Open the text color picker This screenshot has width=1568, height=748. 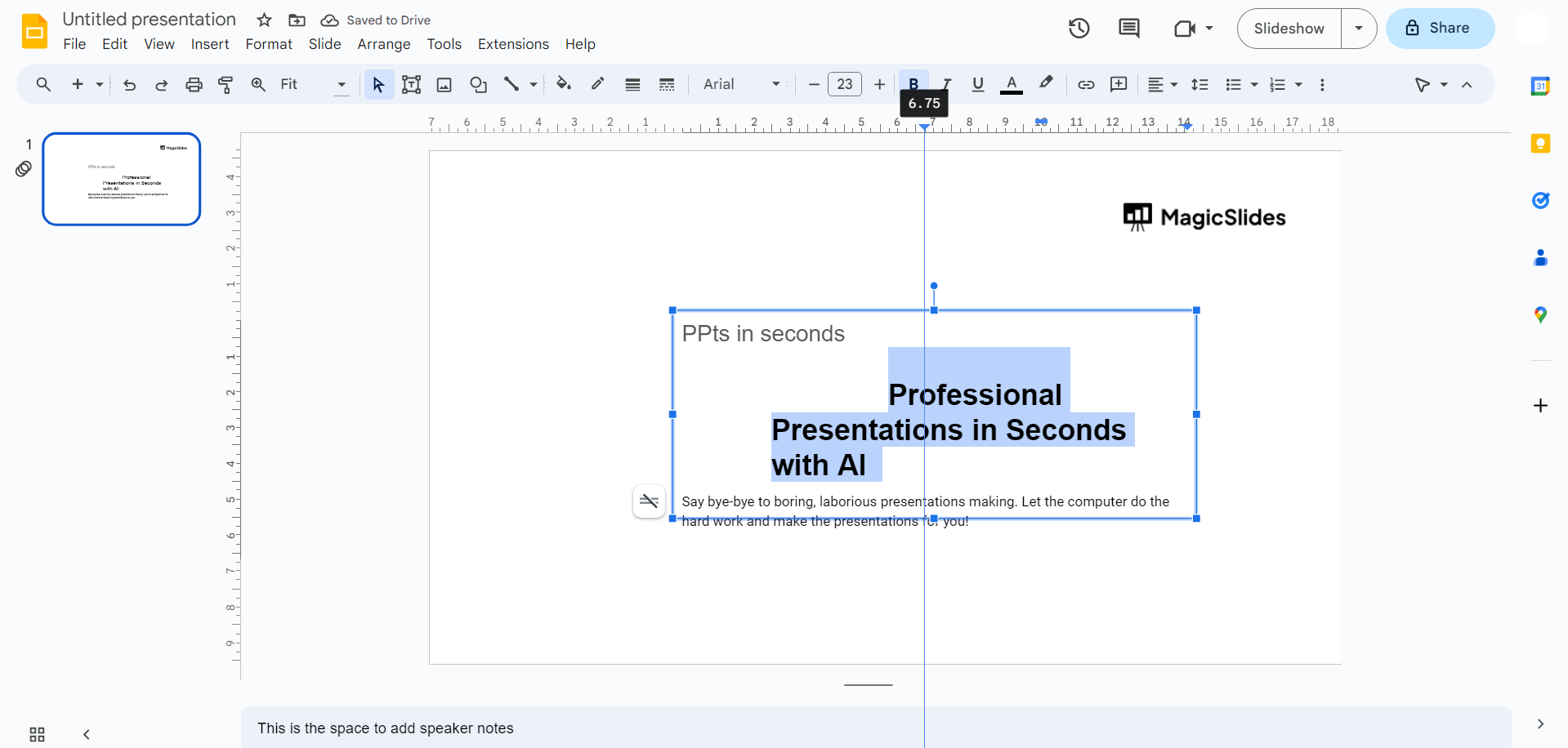tap(1012, 84)
